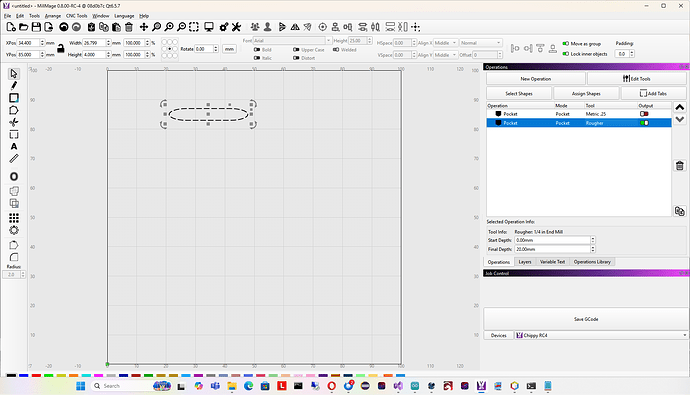690x396 pixels.
Task: Open the Align X Middle dropdown
Action: coord(445,43)
